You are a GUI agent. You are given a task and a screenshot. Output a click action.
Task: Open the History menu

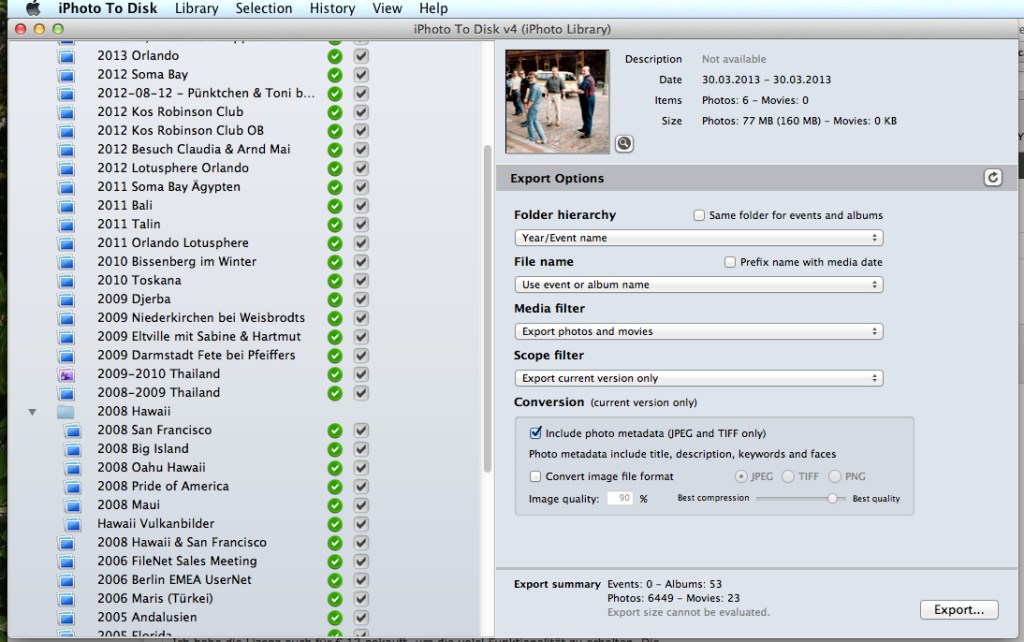332,9
